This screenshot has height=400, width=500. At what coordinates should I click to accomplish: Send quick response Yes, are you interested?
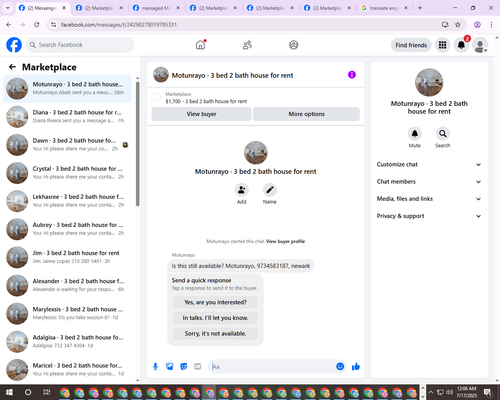pos(215,302)
